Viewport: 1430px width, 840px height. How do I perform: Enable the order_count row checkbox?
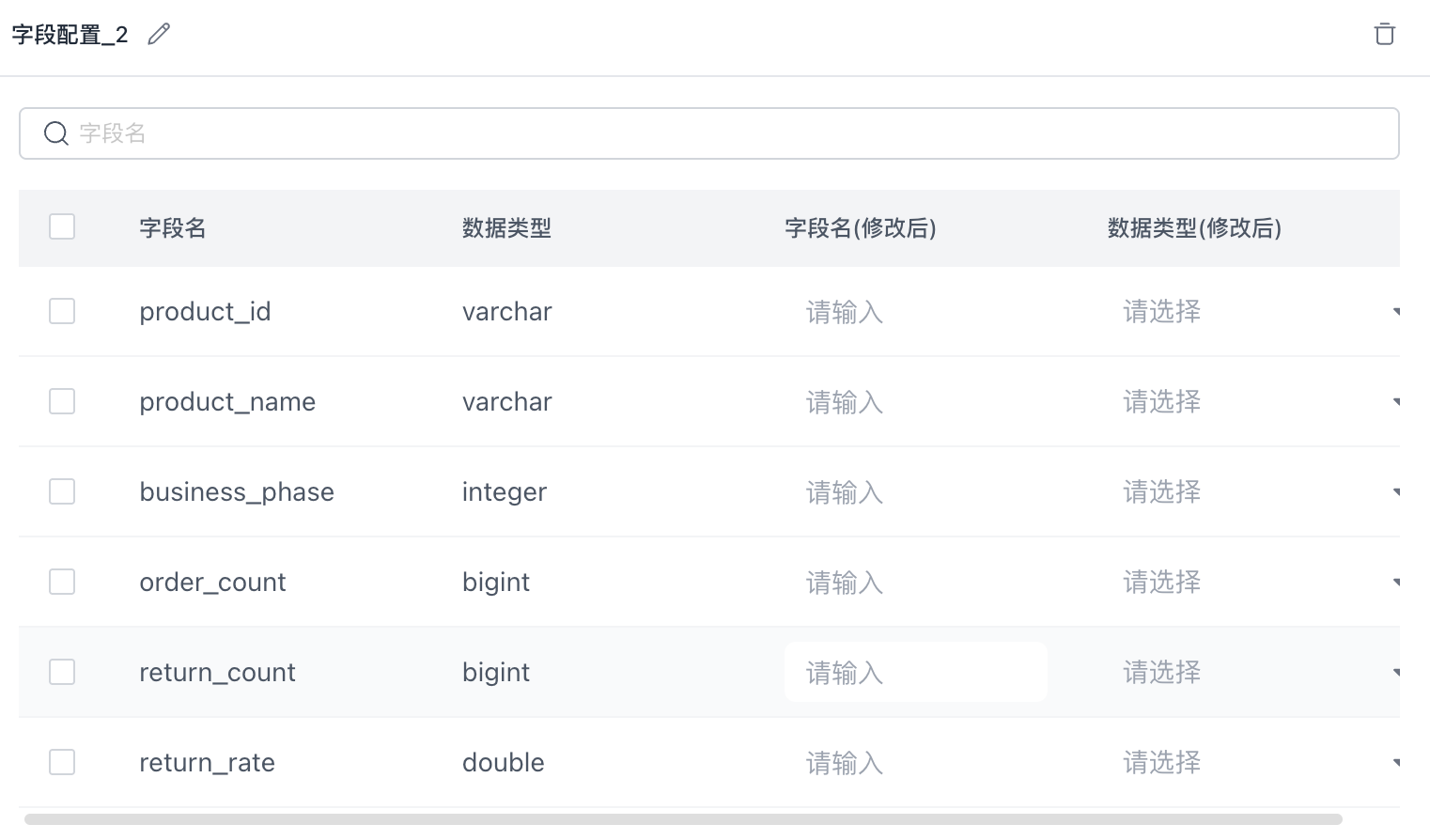tap(62, 582)
